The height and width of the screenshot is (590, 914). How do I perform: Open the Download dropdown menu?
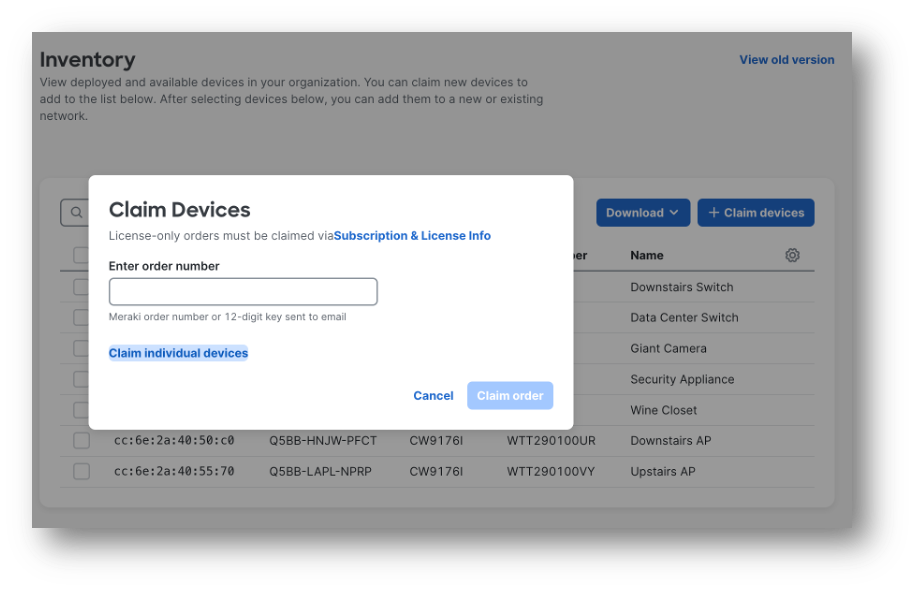point(643,213)
